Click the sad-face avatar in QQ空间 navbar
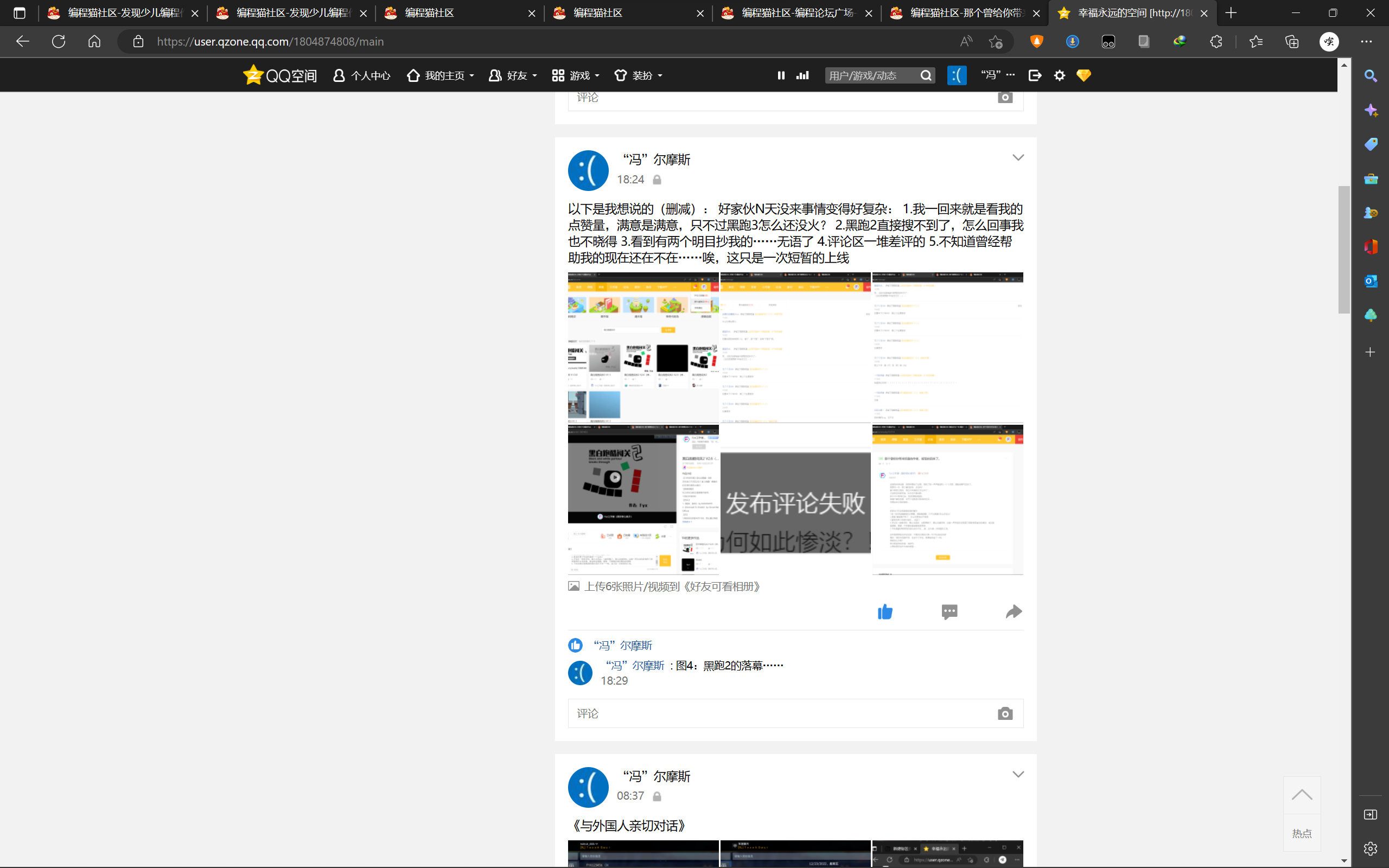This screenshot has width=1389, height=868. point(957,75)
